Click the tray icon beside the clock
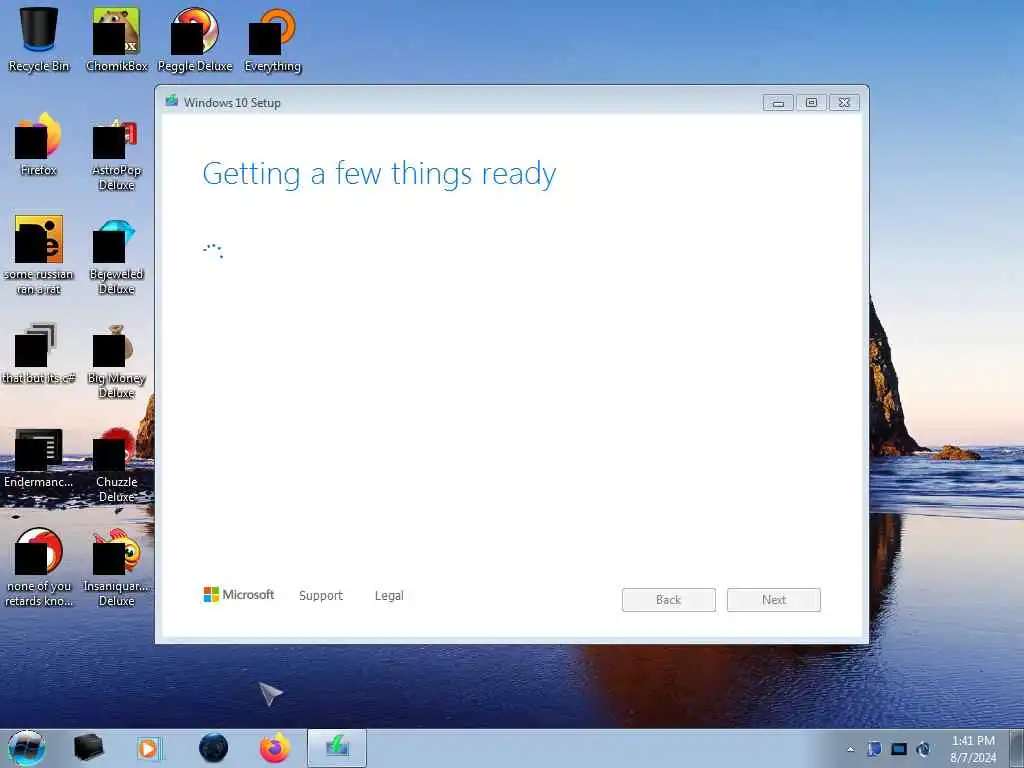 [923, 749]
